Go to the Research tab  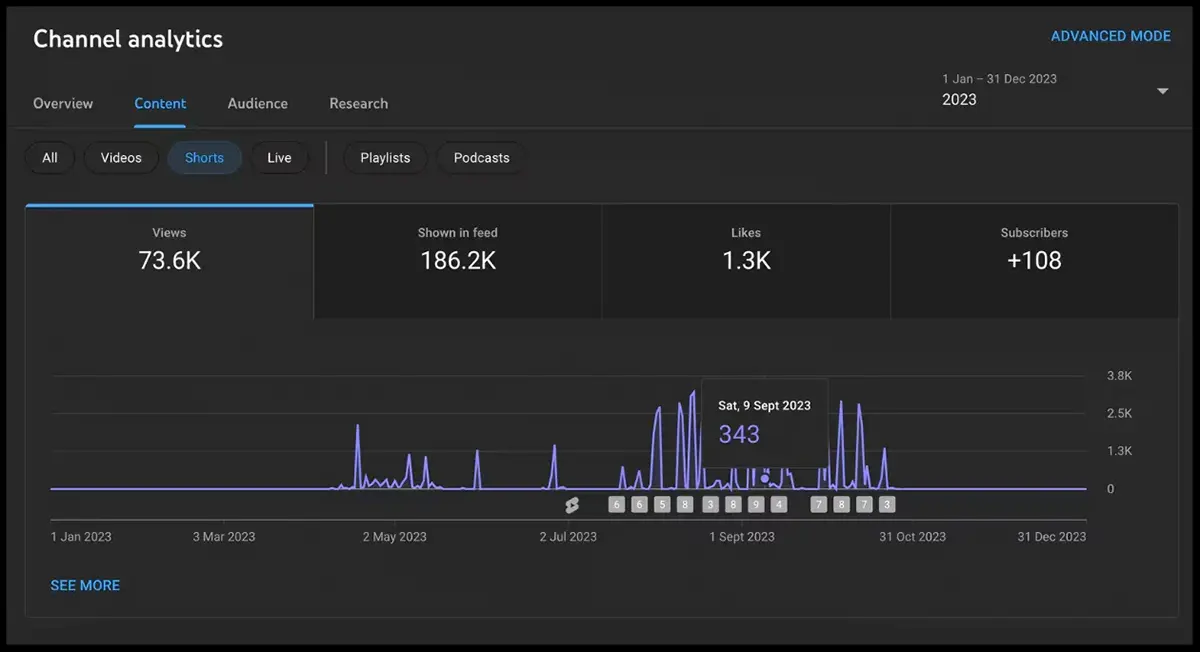pyautogui.click(x=358, y=104)
